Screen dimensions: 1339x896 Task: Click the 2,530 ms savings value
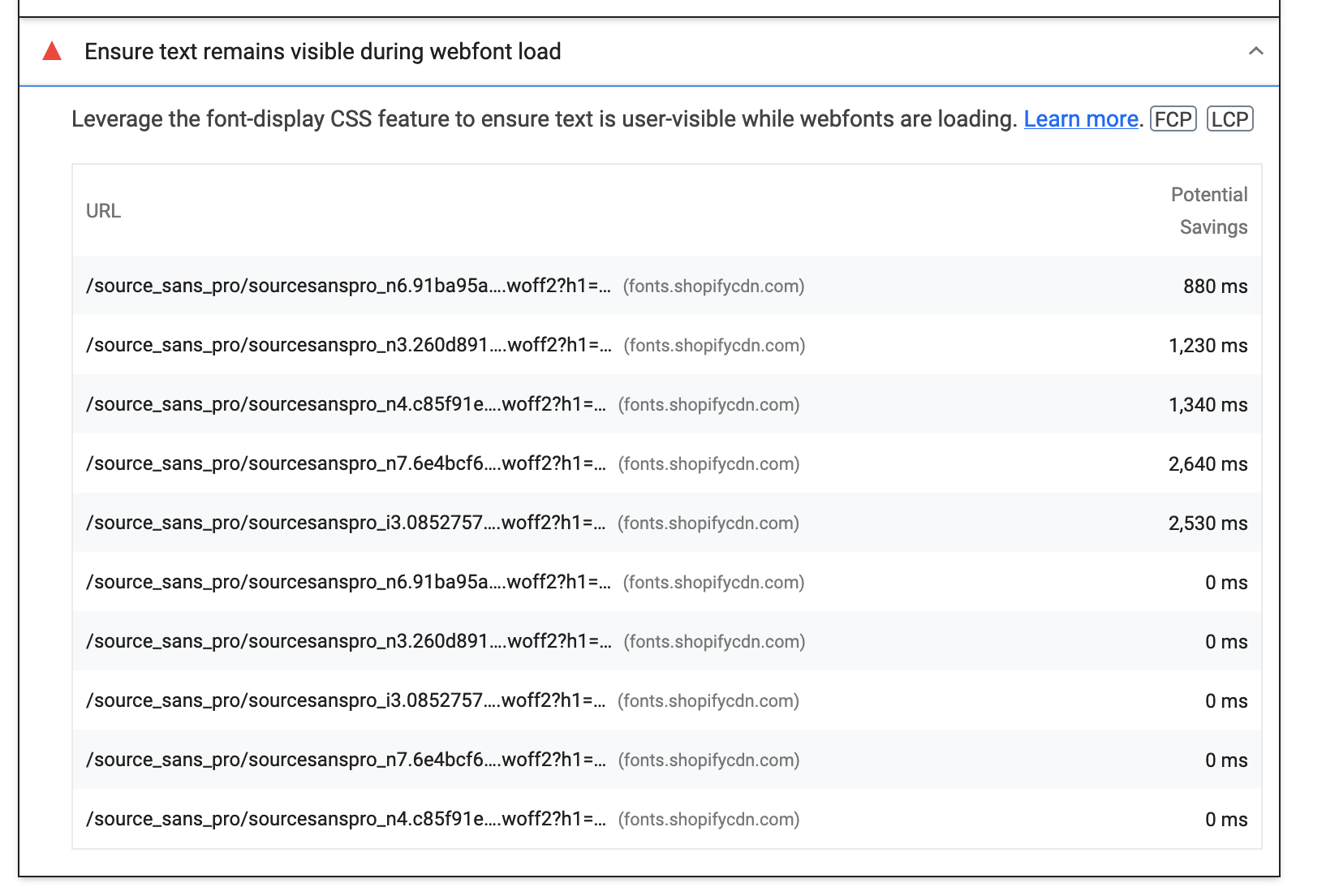point(1208,523)
